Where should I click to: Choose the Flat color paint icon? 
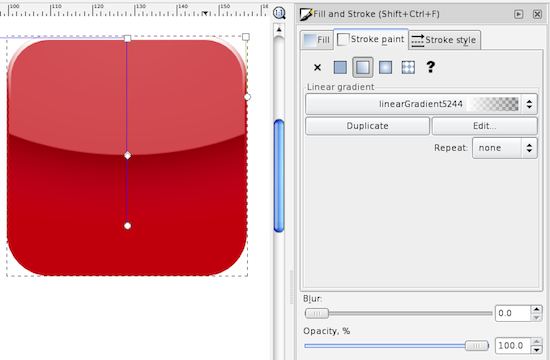click(x=340, y=67)
